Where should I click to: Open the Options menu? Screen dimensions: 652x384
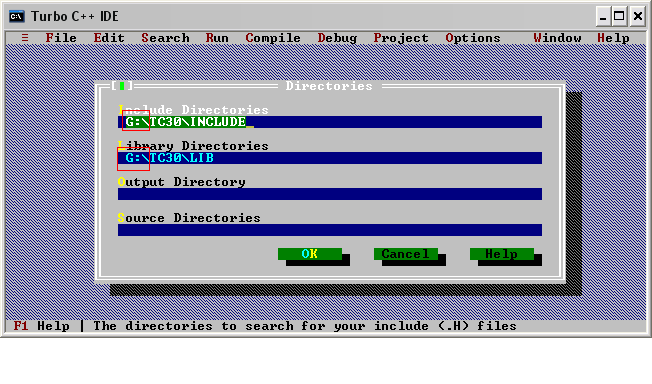click(x=473, y=38)
